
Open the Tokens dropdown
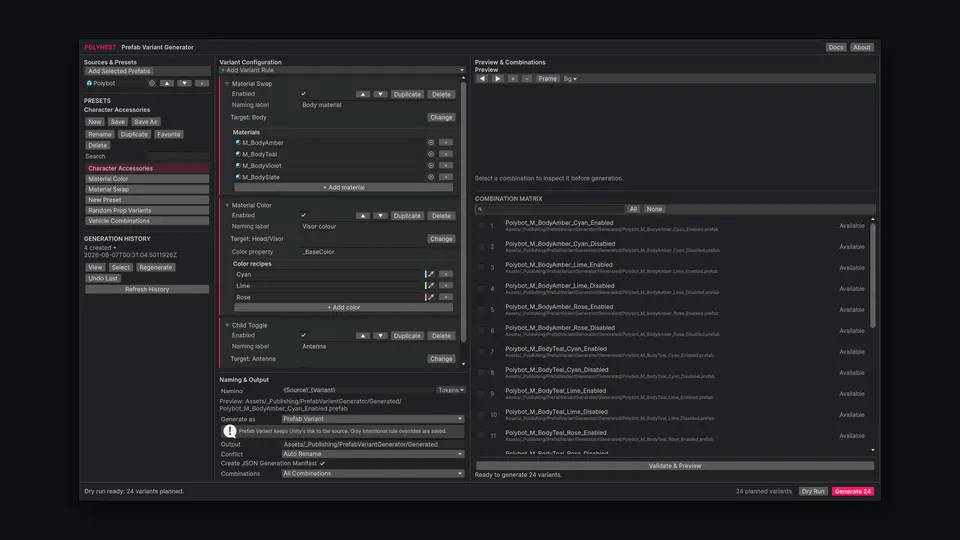tap(451, 390)
